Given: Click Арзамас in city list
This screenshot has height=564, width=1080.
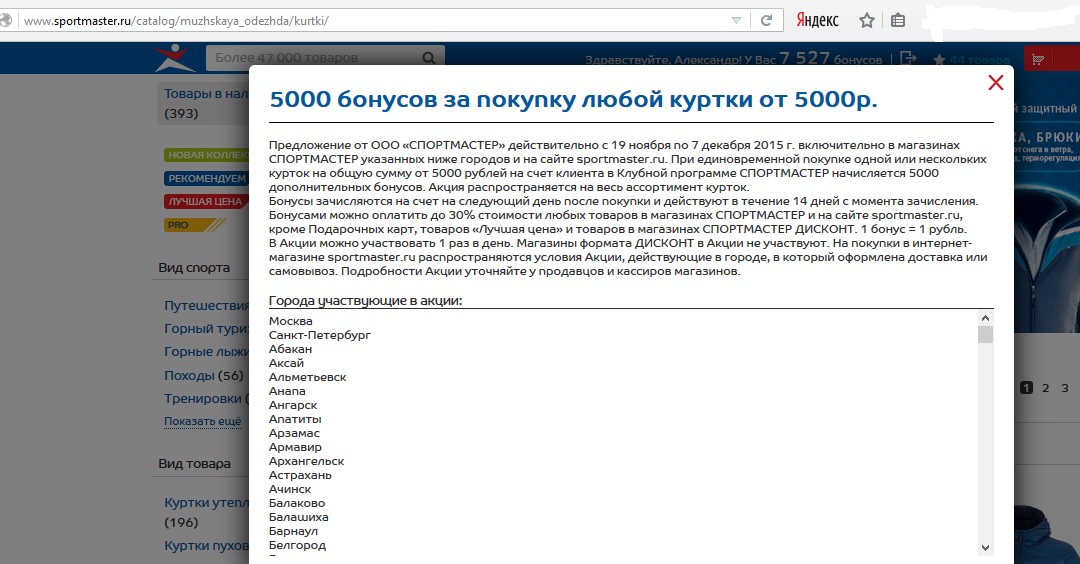Looking at the screenshot, I should point(294,433).
